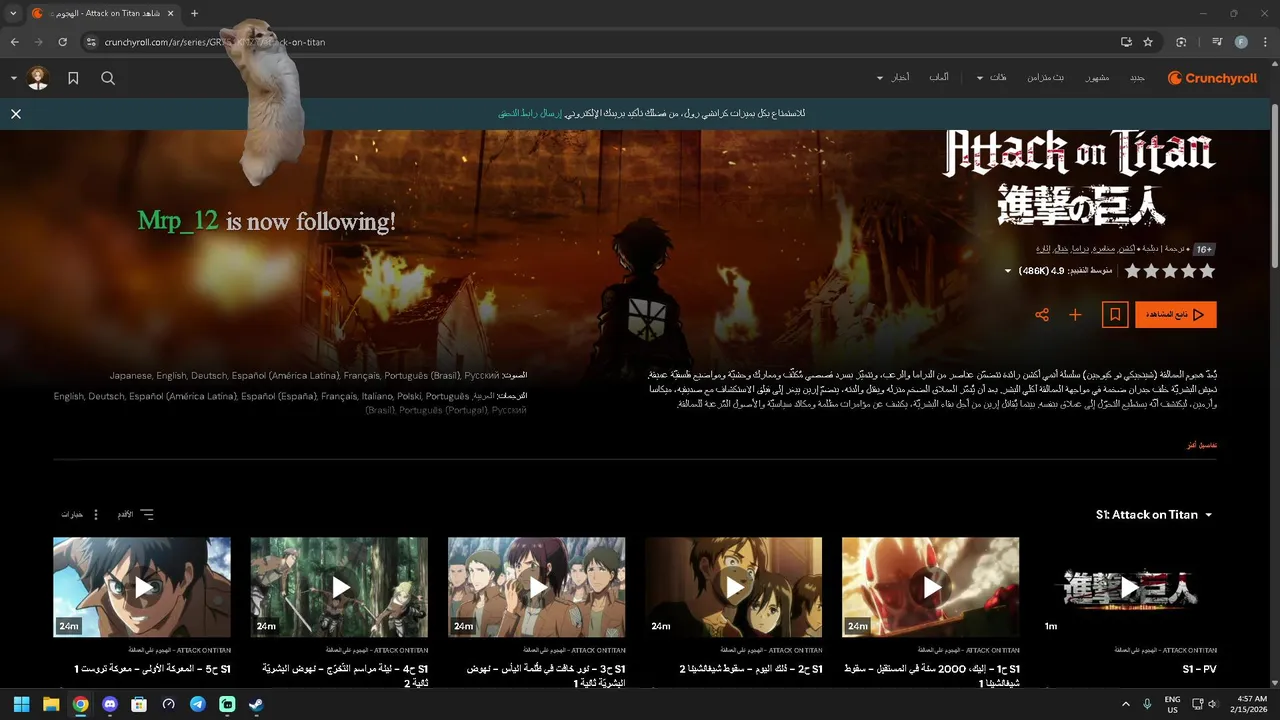Click the more details link under the description
The image size is (1280, 720).
pos(1202,444)
